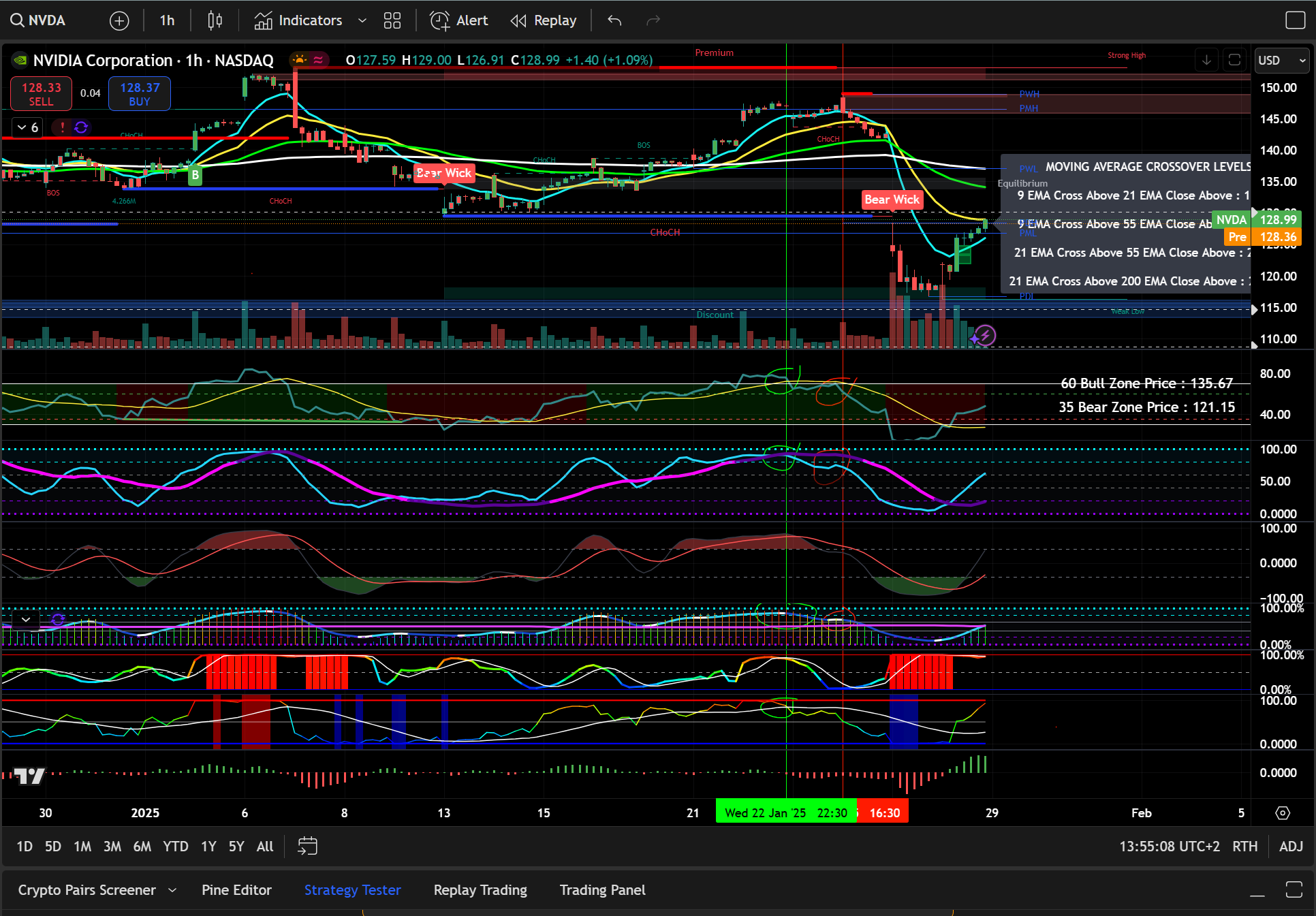This screenshot has height=916, width=1316.
Task: Select the 1M date range
Action: [x=82, y=847]
